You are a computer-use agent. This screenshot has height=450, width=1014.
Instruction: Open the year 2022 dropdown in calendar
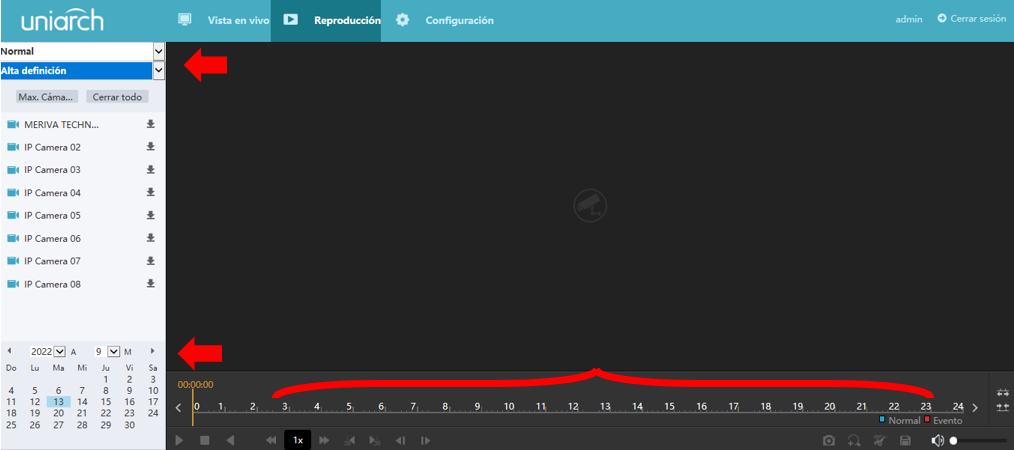(x=60, y=352)
